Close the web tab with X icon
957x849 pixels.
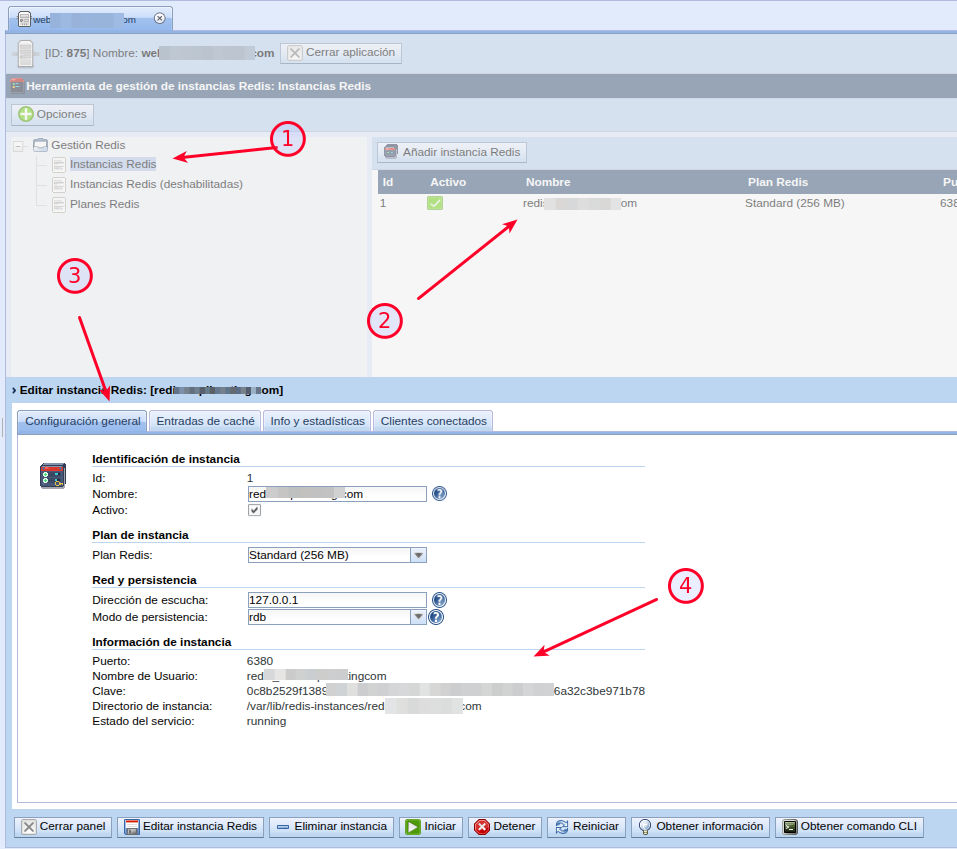coord(159,18)
